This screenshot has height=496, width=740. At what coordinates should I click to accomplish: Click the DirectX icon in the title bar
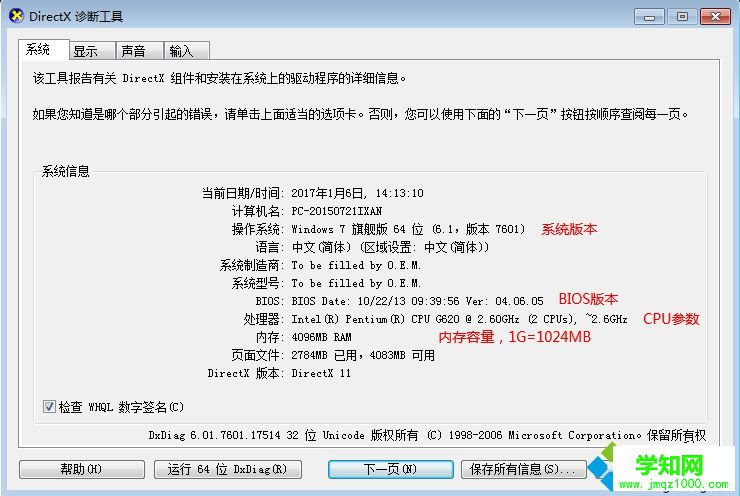[x=16, y=16]
